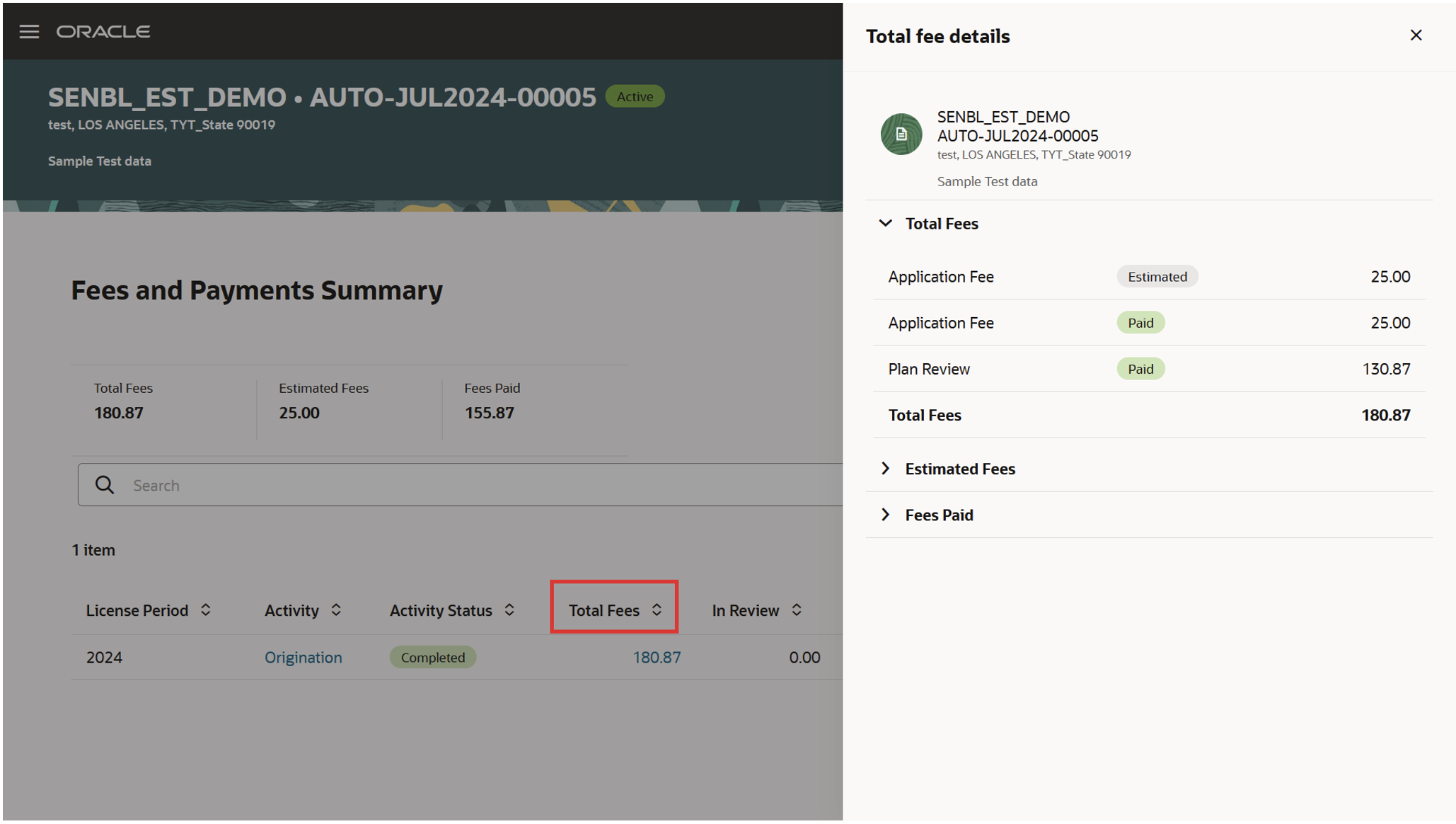Sort by Total Fees column arrows

point(657,610)
